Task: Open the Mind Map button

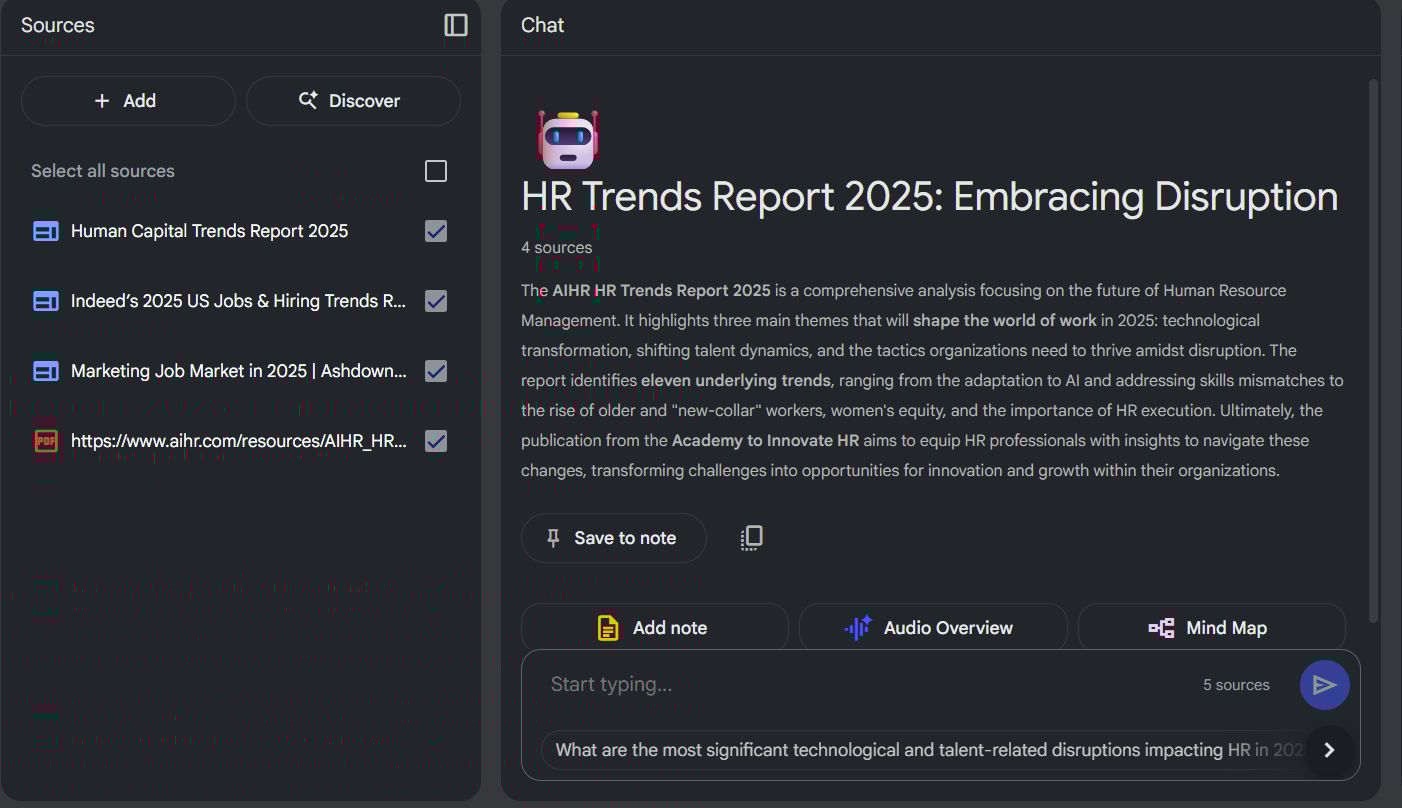Action: point(1212,627)
